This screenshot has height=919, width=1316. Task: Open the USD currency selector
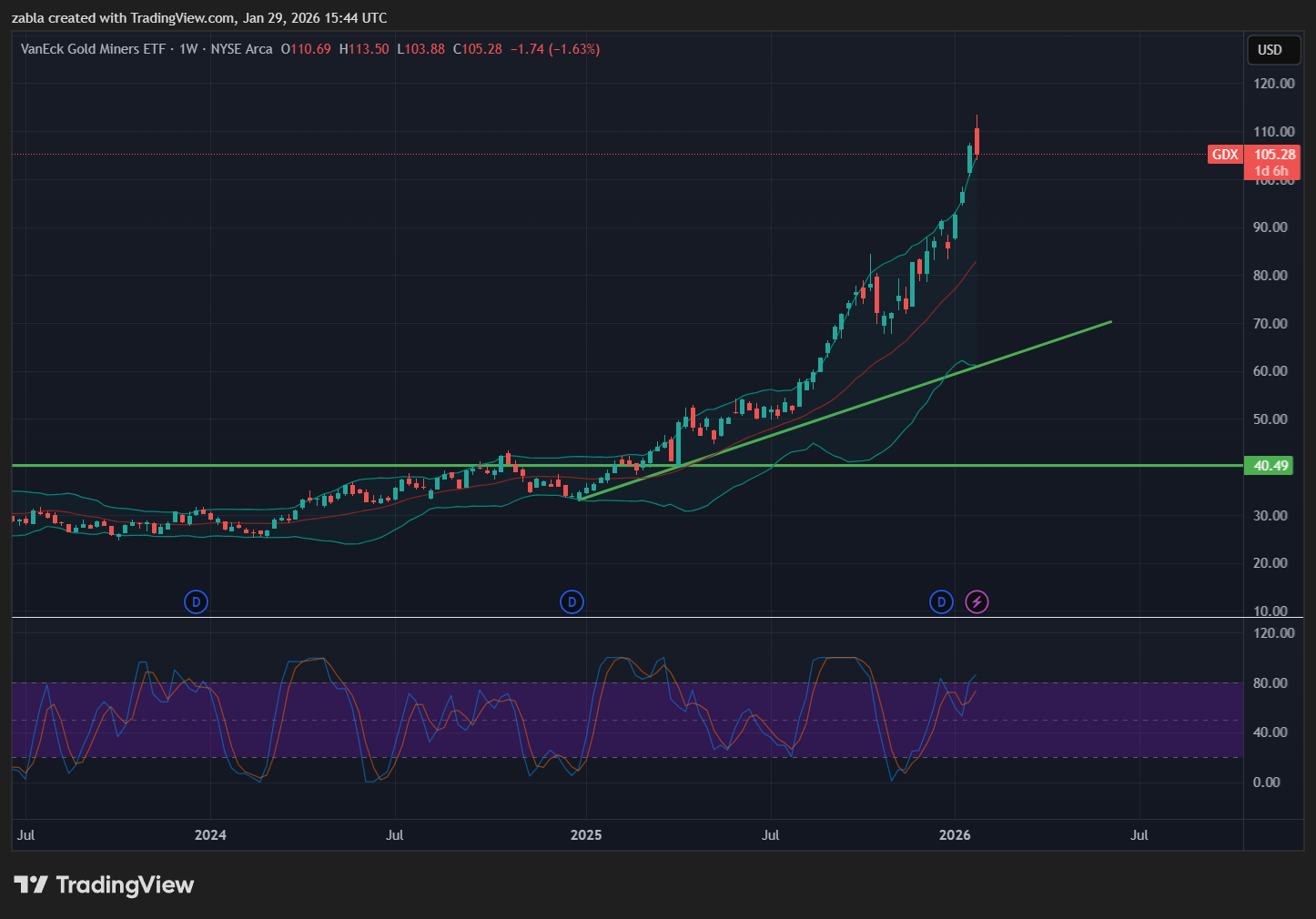[1270, 50]
